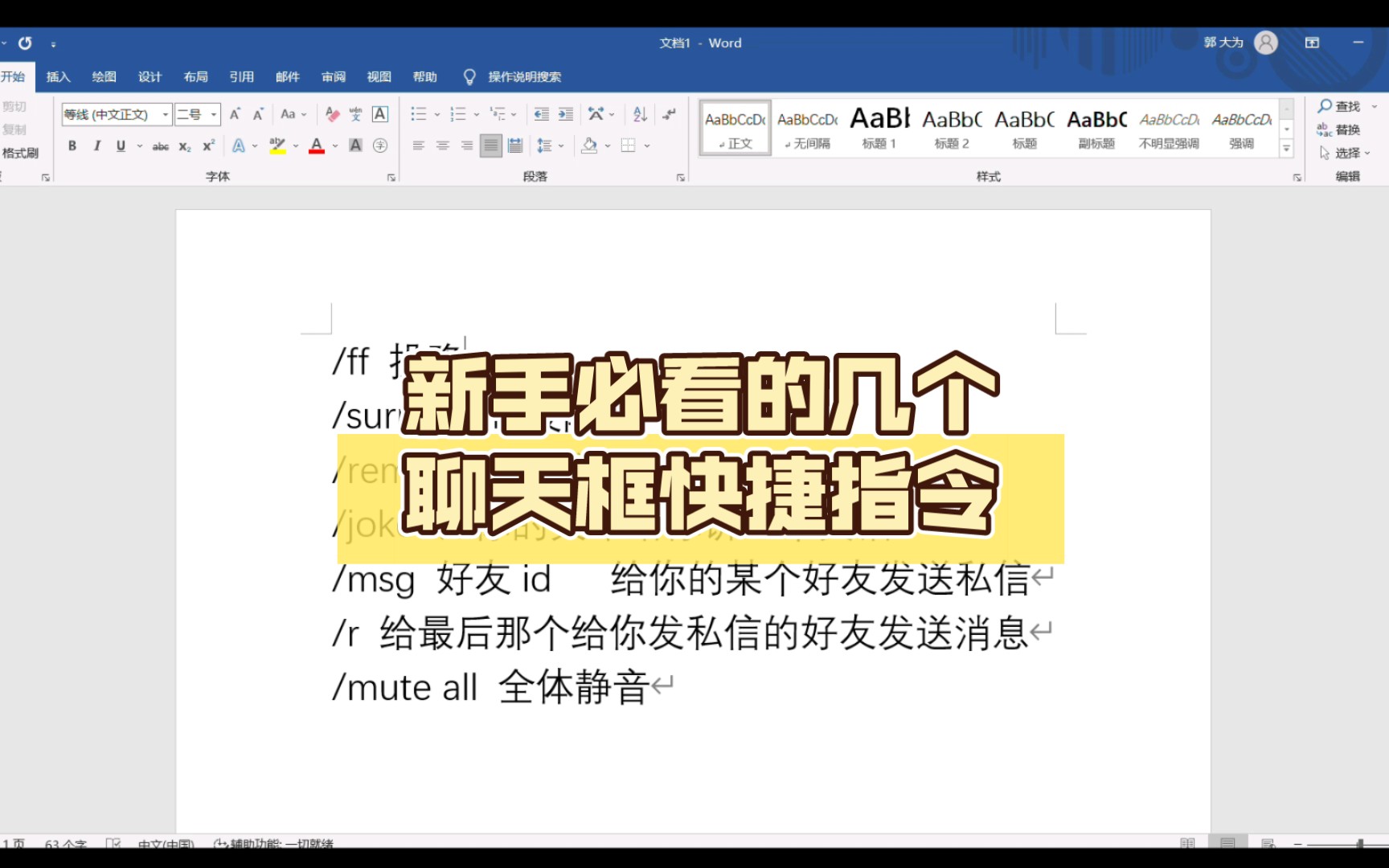This screenshot has width=1389, height=868.
Task: Open the Paragraph dialog launcher
Action: [680, 178]
